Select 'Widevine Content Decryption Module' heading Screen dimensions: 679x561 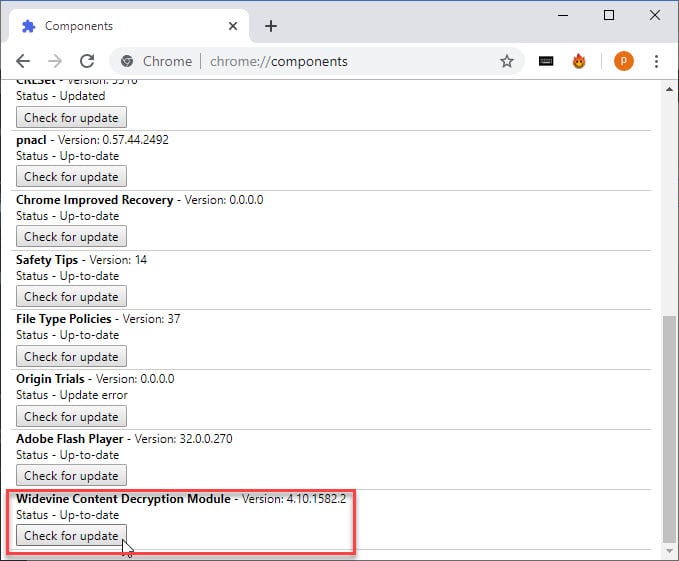pos(123,499)
